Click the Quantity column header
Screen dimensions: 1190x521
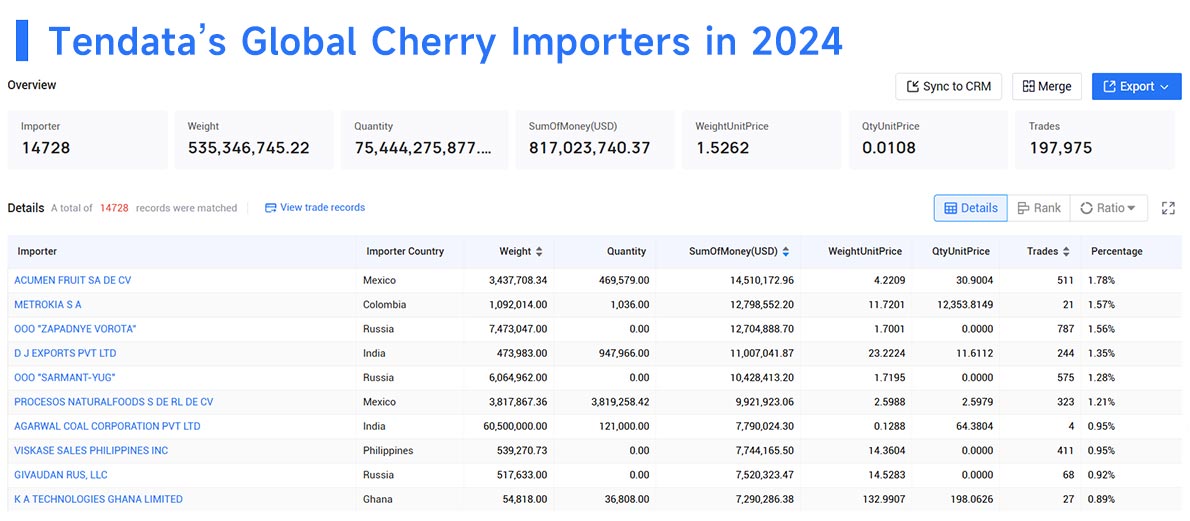point(626,251)
